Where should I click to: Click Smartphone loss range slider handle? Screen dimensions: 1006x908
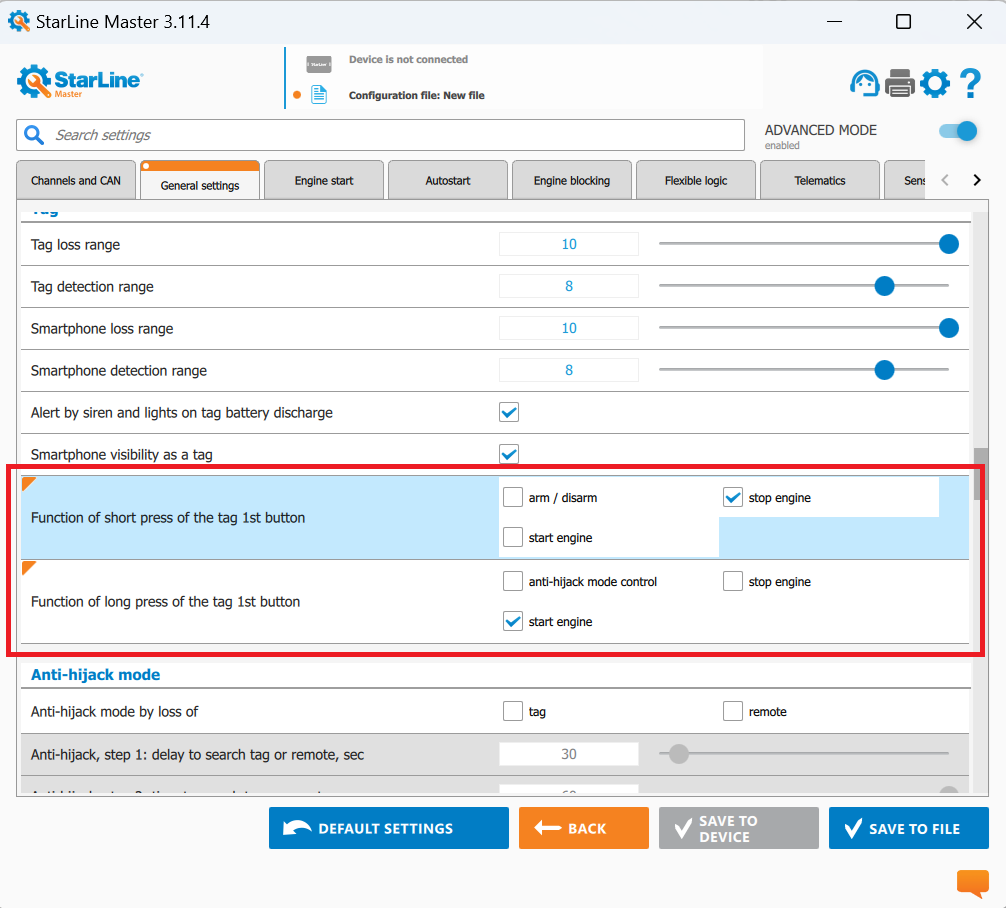948,328
